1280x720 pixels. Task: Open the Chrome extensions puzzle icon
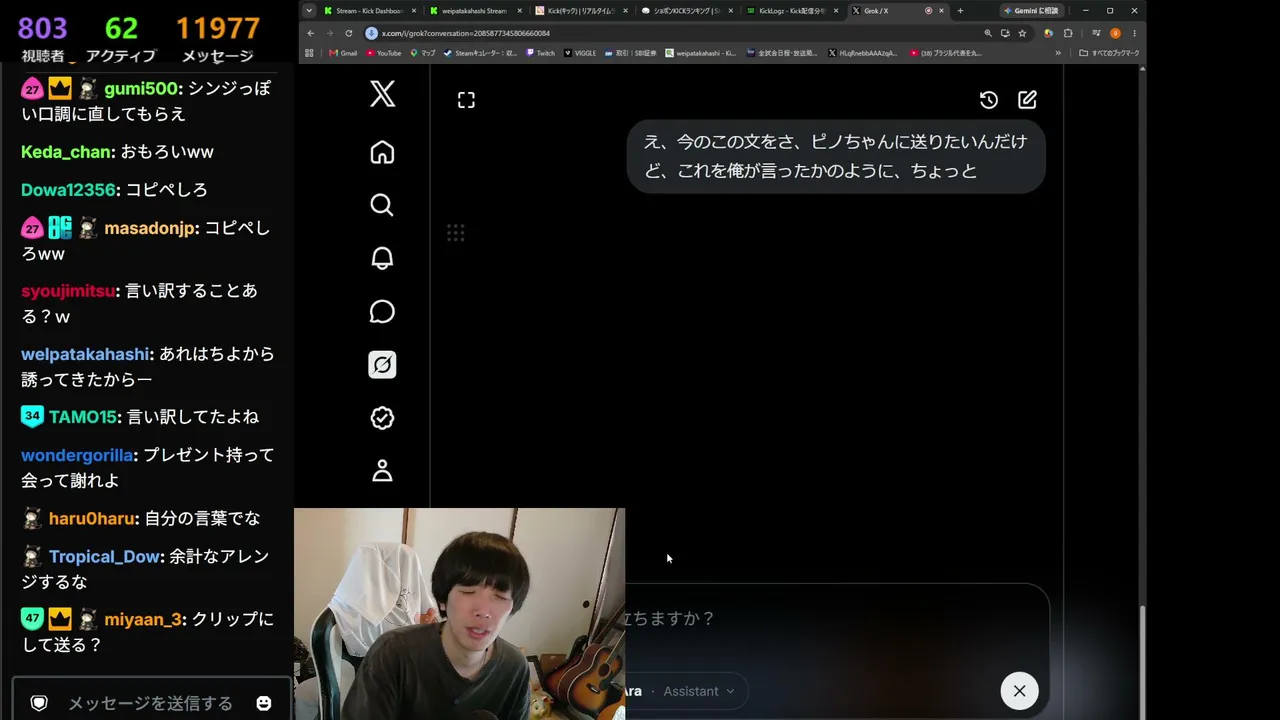tap(1068, 33)
